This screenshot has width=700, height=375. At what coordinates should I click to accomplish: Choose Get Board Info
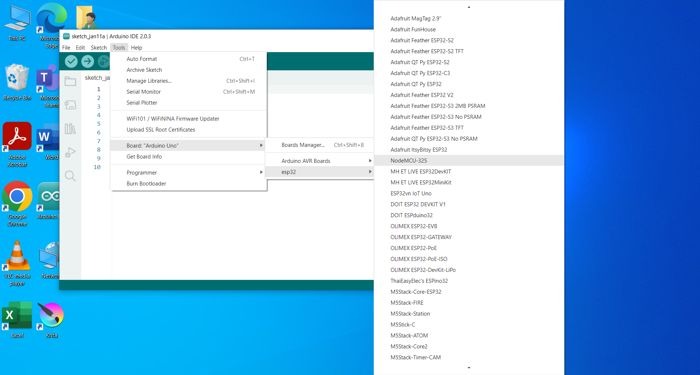pyautogui.click(x=189, y=157)
